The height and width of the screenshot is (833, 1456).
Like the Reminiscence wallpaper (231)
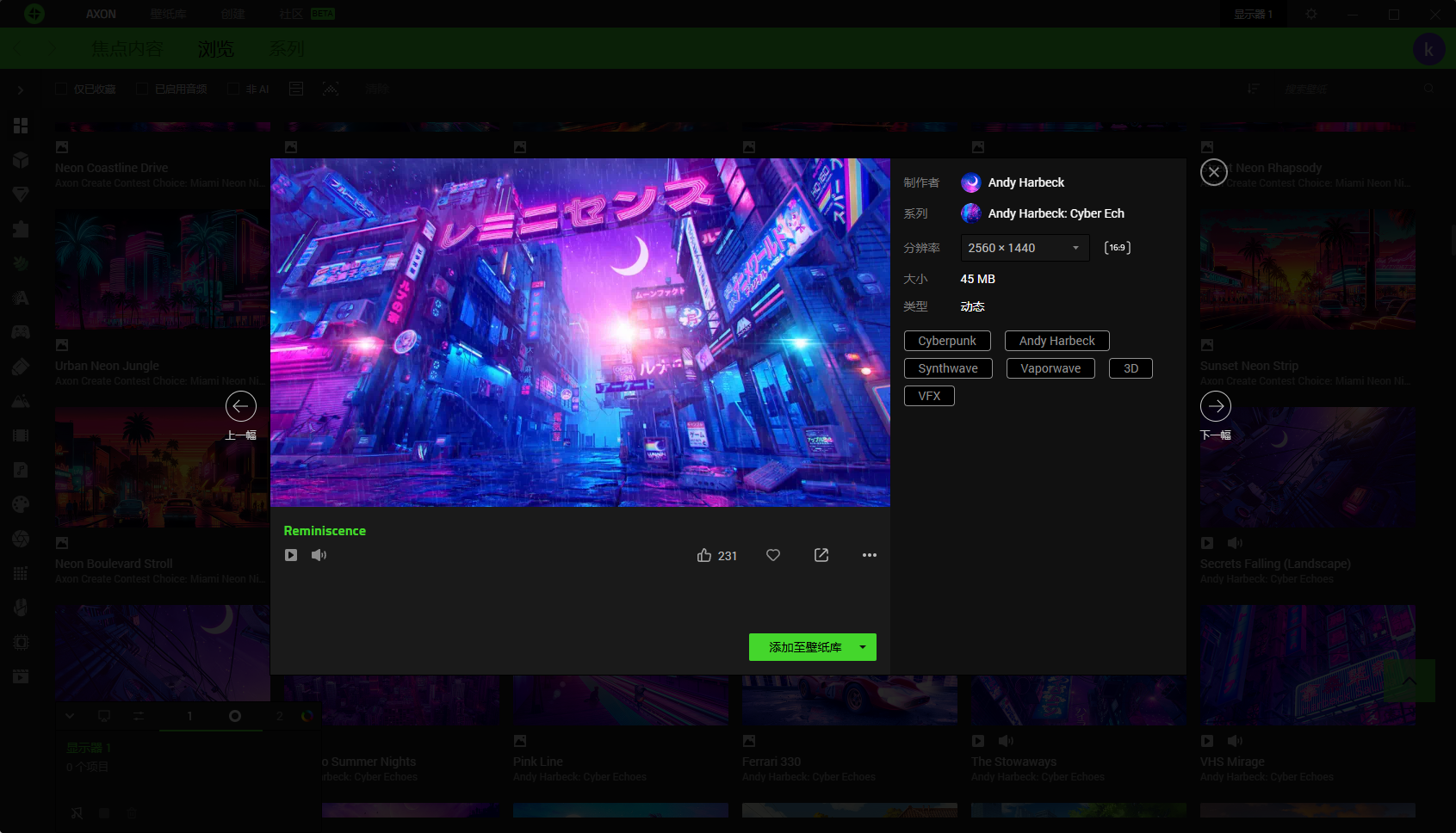pyautogui.click(x=716, y=556)
